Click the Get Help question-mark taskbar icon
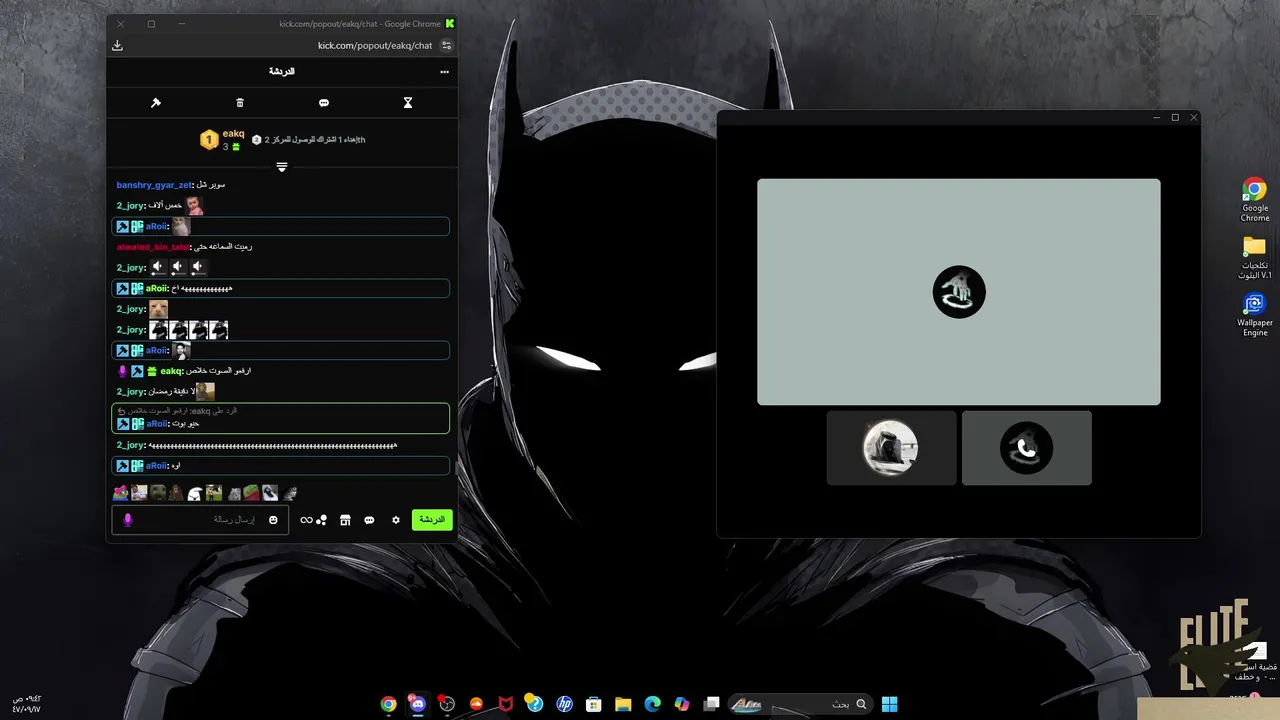 pos(535,704)
